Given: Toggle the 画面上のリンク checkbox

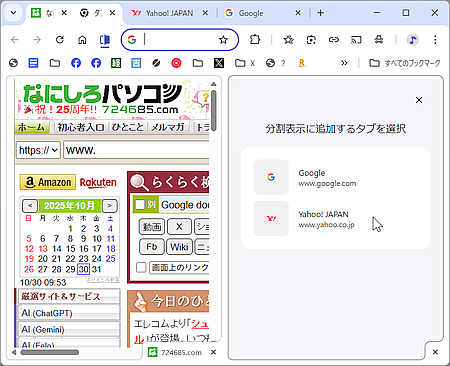Looking at the screenshot, I should (x=141, y=267).
